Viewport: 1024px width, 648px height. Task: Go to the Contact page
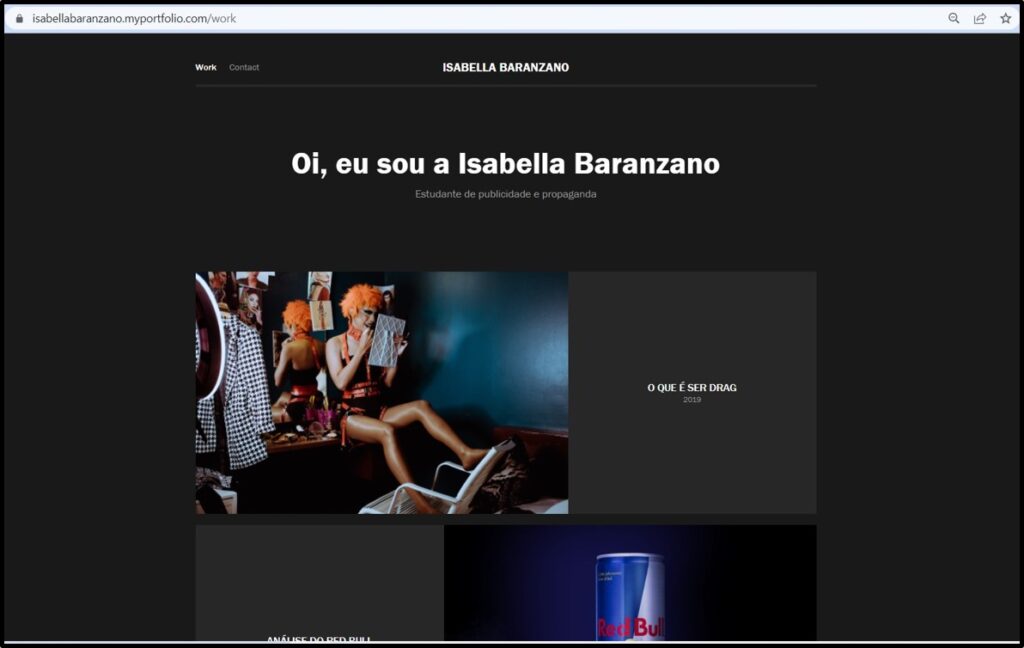[x=244, y=67]
